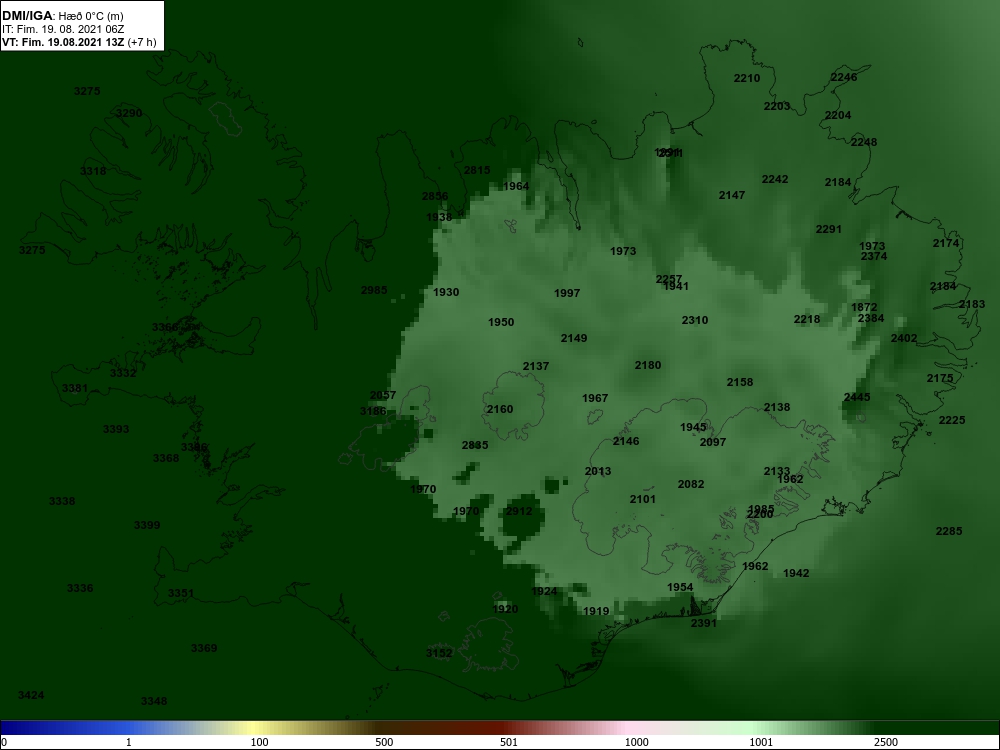This screenshot has width=1000, height=750.
Task: Select the map value 3351
Action: coord(180,593)
